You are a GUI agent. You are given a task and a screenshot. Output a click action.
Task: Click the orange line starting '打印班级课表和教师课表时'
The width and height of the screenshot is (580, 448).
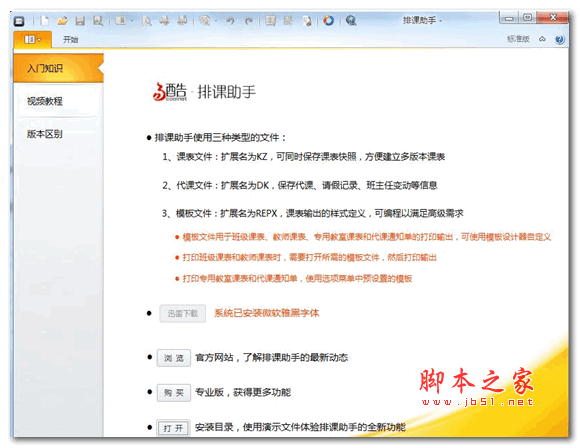(x=309, y=257)
